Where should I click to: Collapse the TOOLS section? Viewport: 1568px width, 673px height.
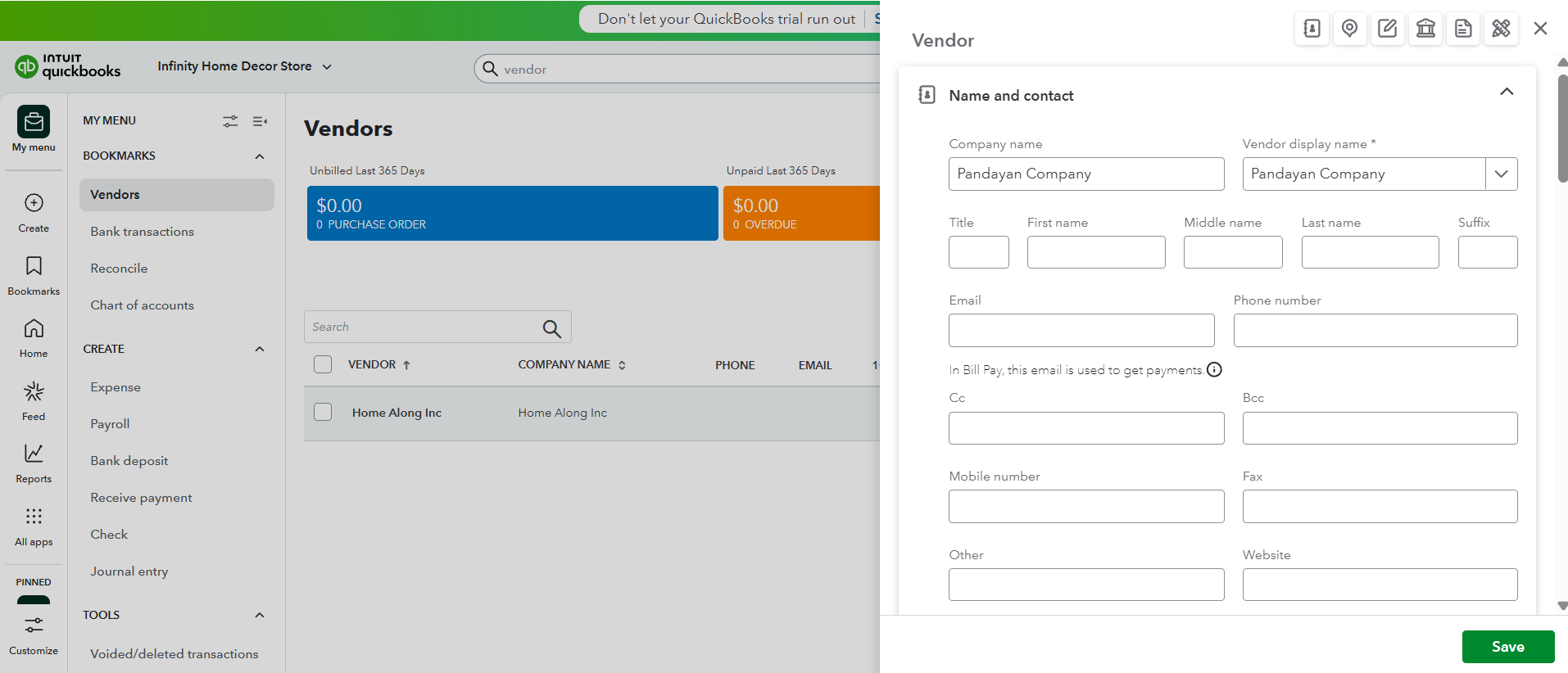pyautogui.click(x=260, y=616)
